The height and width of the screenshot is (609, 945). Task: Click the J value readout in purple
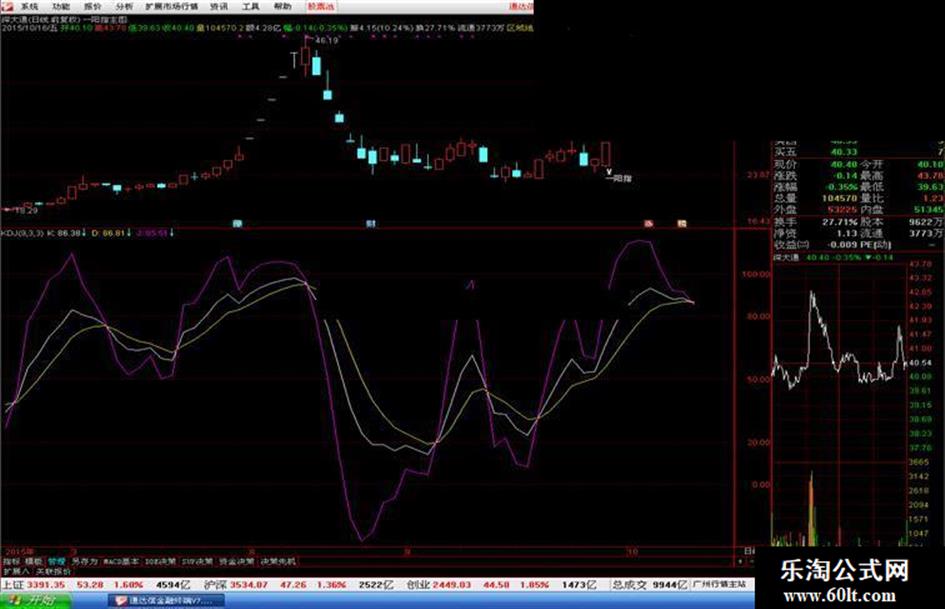[x=154, y=233]
